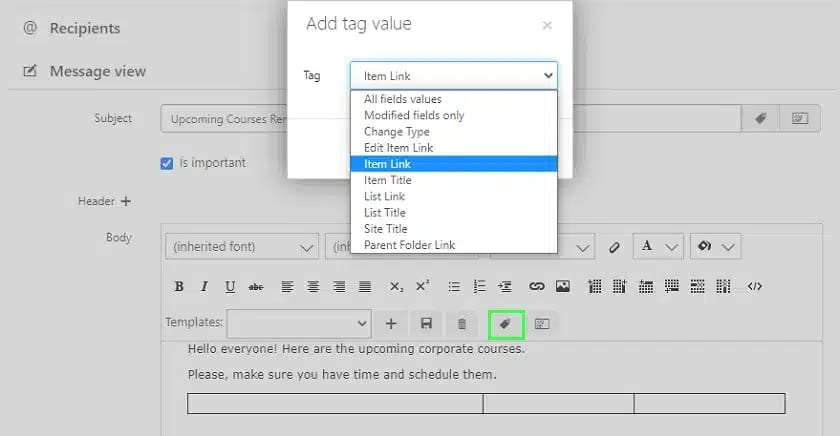Delete the table row
This screenshot has height=436, width=840.
point(698,287)
